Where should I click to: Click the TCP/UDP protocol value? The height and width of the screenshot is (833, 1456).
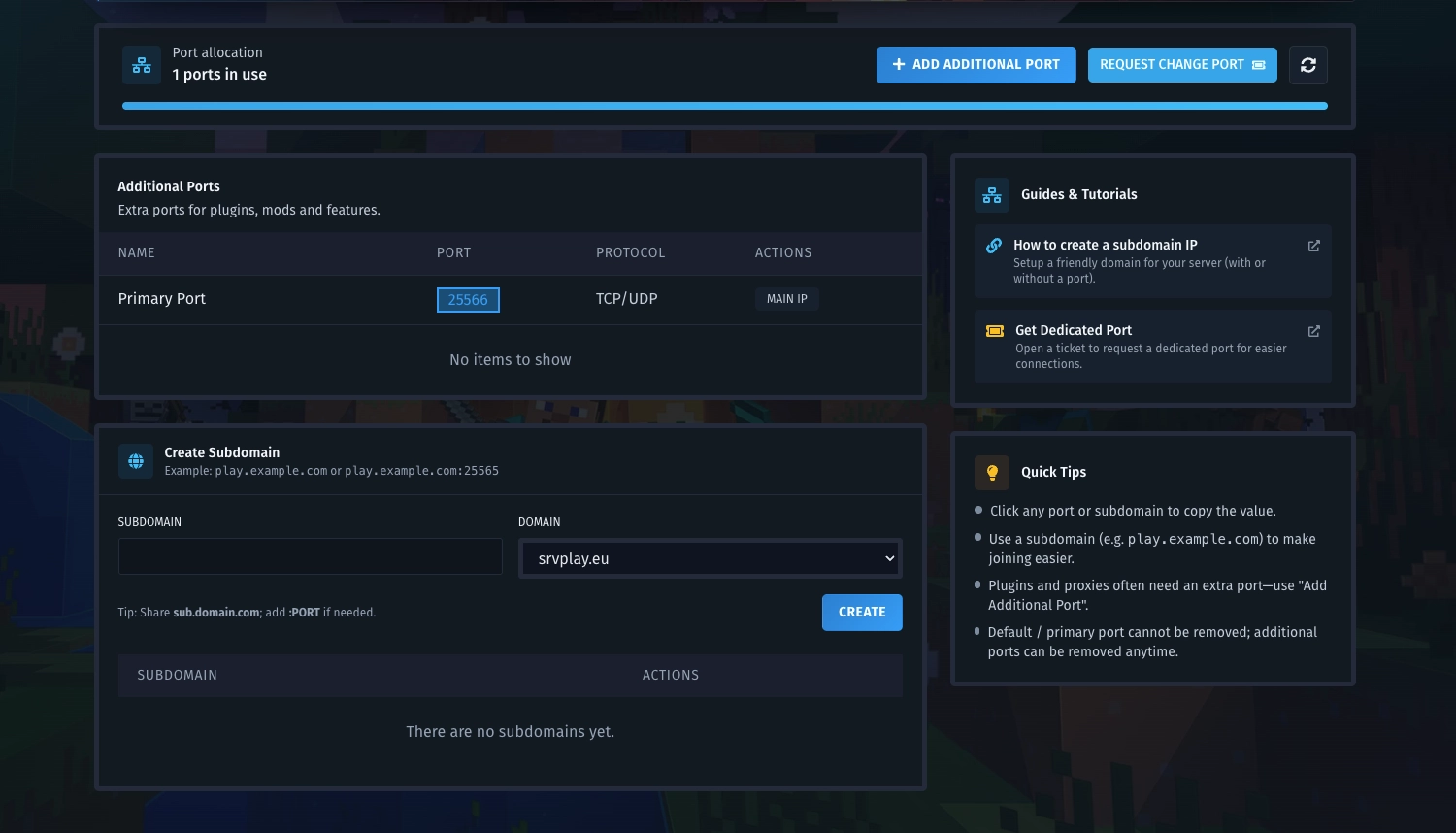[627, 299]
